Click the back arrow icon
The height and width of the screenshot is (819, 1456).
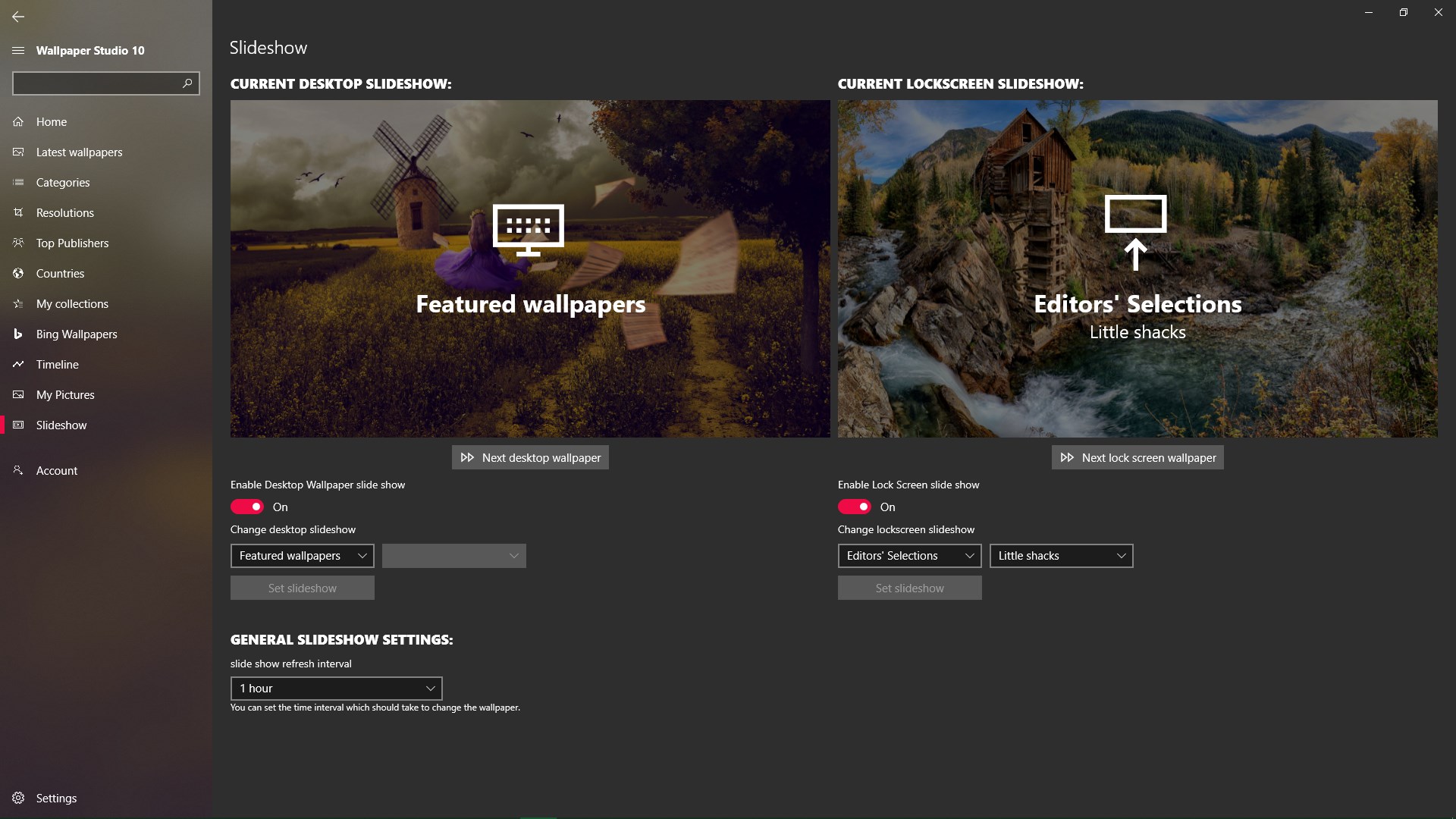point(18,16)
